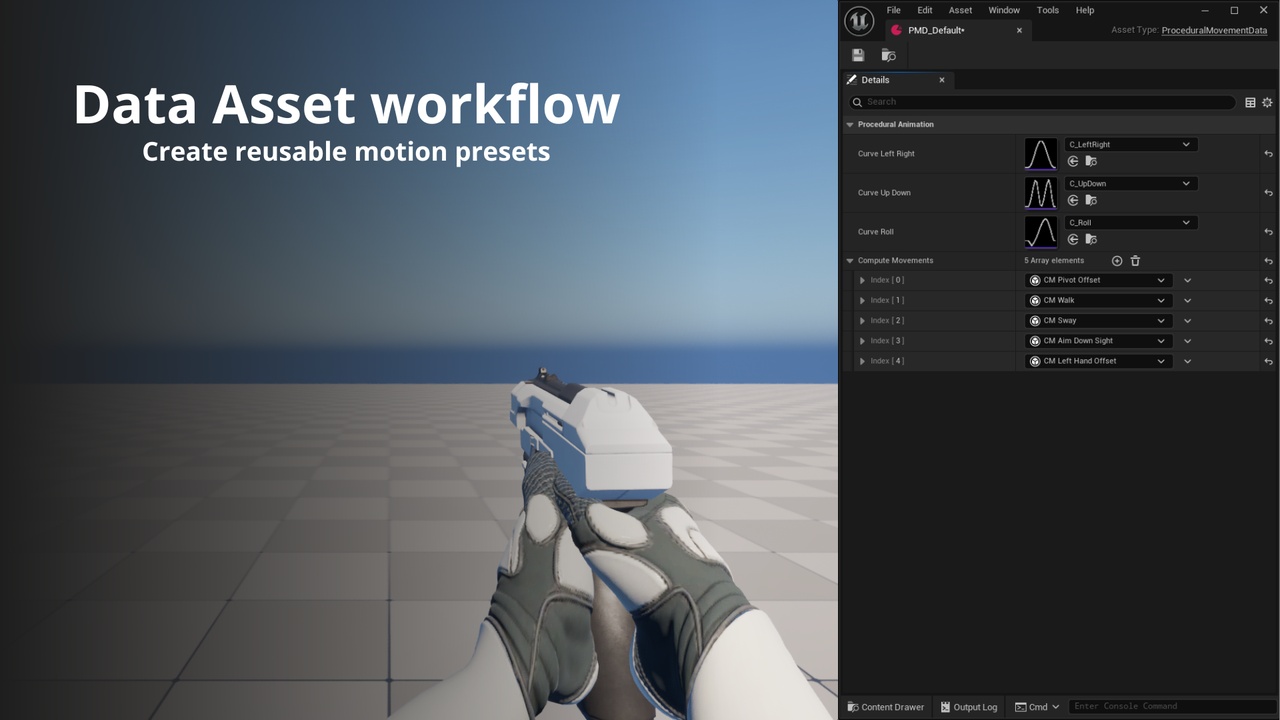1280x720 pixels.
Task: Open the C_LeftRight curve dropdown
Action: (x=1130, y=144)
